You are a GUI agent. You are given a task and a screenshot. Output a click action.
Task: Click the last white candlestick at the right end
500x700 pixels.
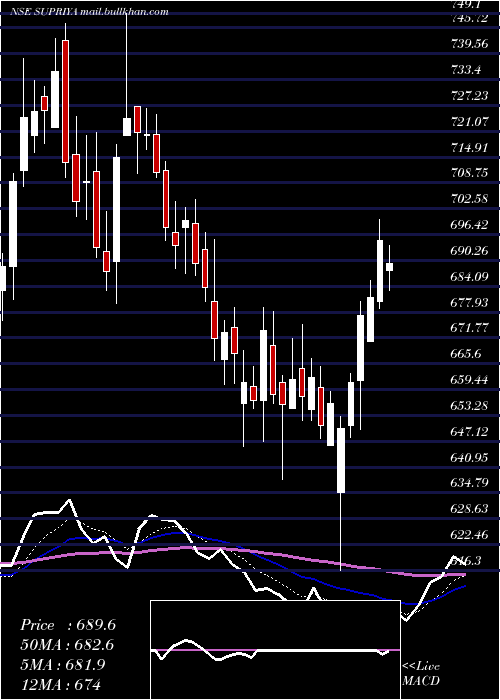point(389,267)
